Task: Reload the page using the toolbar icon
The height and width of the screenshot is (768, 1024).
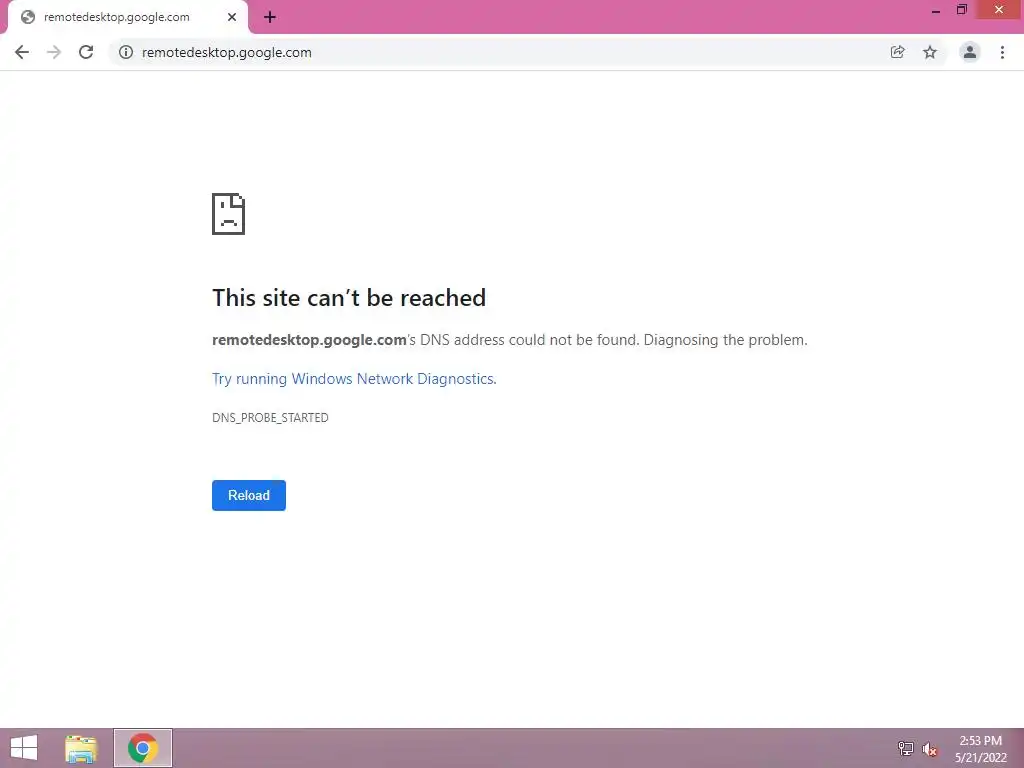Action: coord(86,52)
